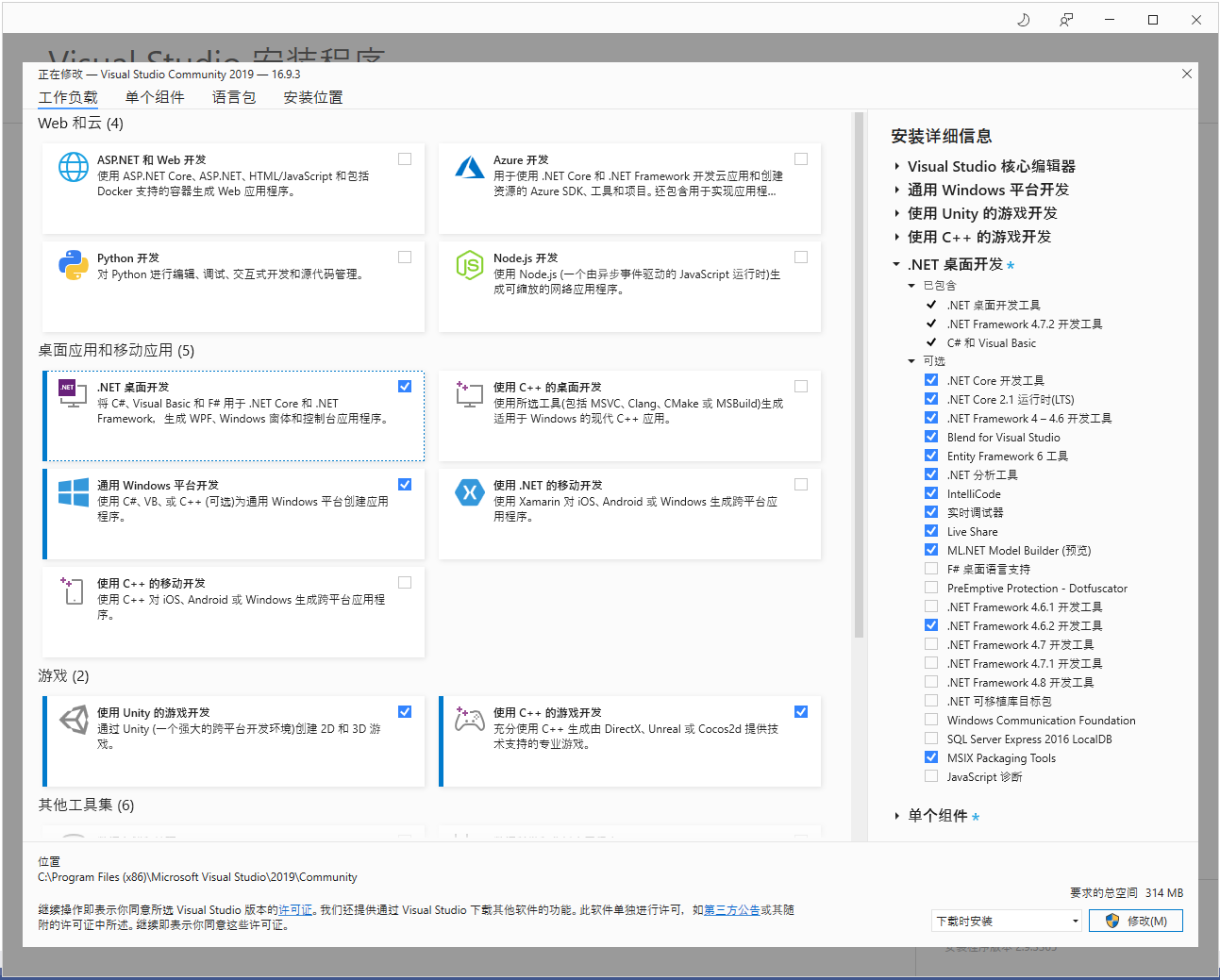1220x980 pixels.
Task: Enable ASP.NET 和 Web 开发 workload checkbox
Action: point(405,159)
